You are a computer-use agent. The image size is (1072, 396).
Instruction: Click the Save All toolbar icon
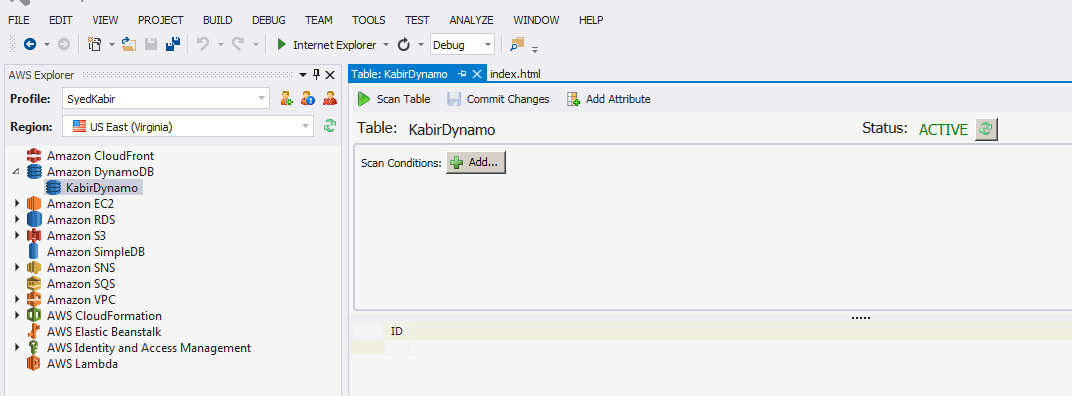tap(173, 44)
